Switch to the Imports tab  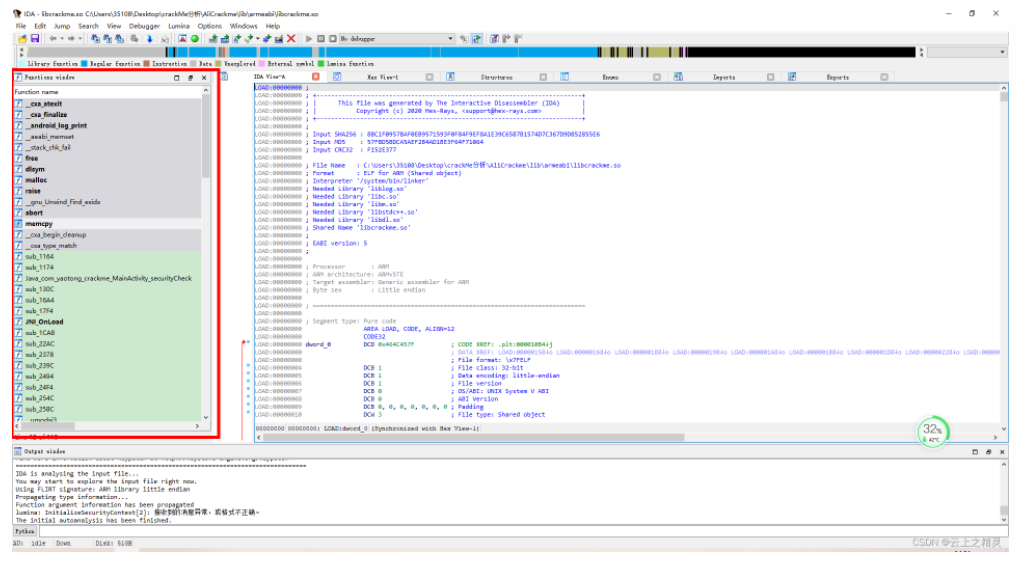724,77
